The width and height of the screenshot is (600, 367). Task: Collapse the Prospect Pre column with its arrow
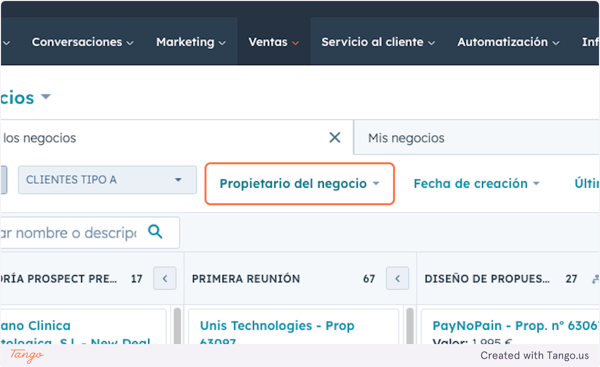(165, 278)
